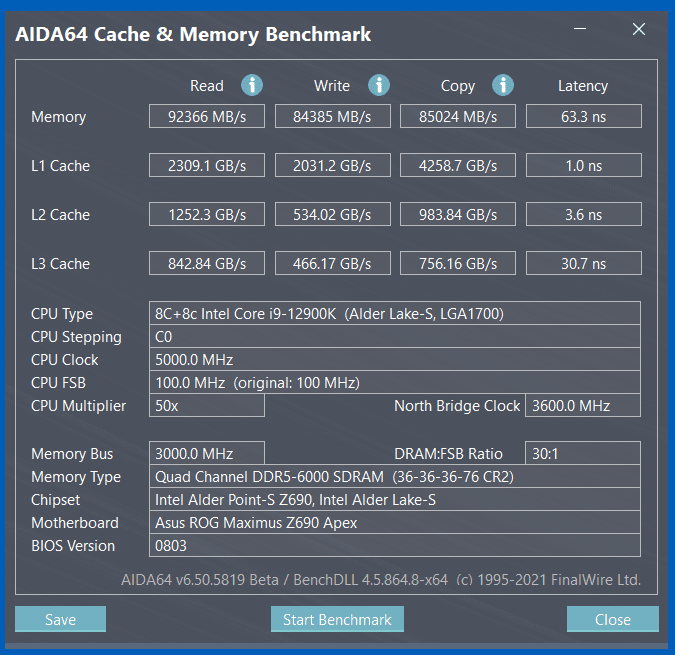The width and height of the screenshot is (675, 655).
Task: Click the L2 Cache Read 1252.3 GB/s value
Action: [207, 214]
